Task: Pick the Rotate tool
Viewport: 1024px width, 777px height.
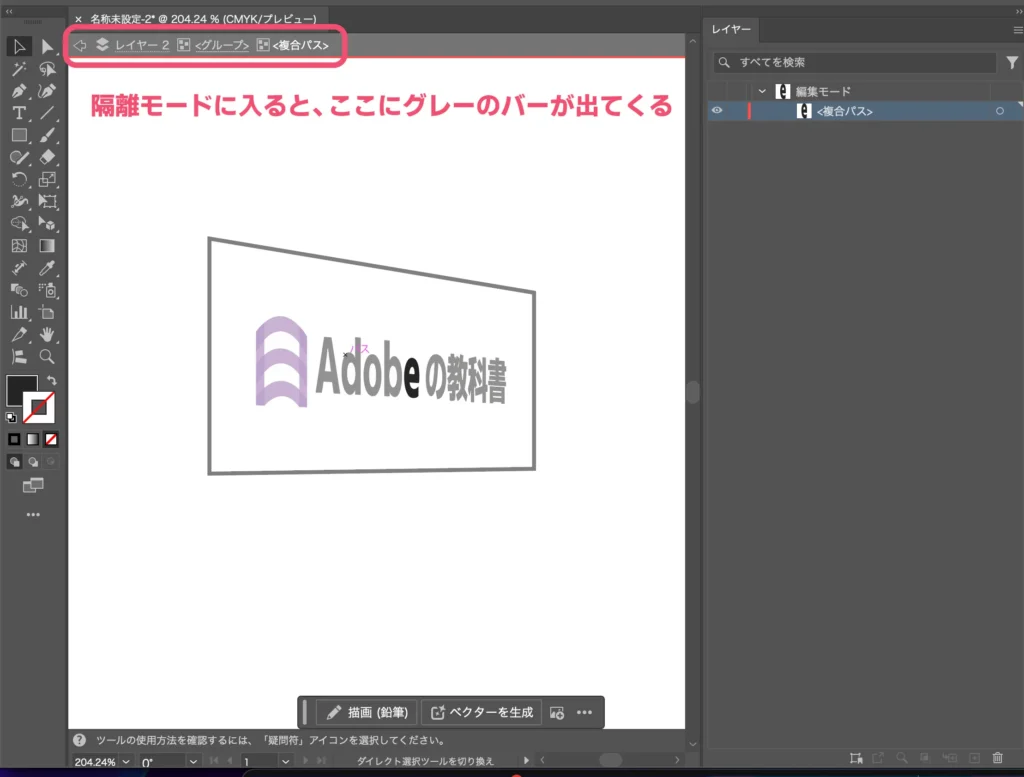Action: tap(19, 179)
